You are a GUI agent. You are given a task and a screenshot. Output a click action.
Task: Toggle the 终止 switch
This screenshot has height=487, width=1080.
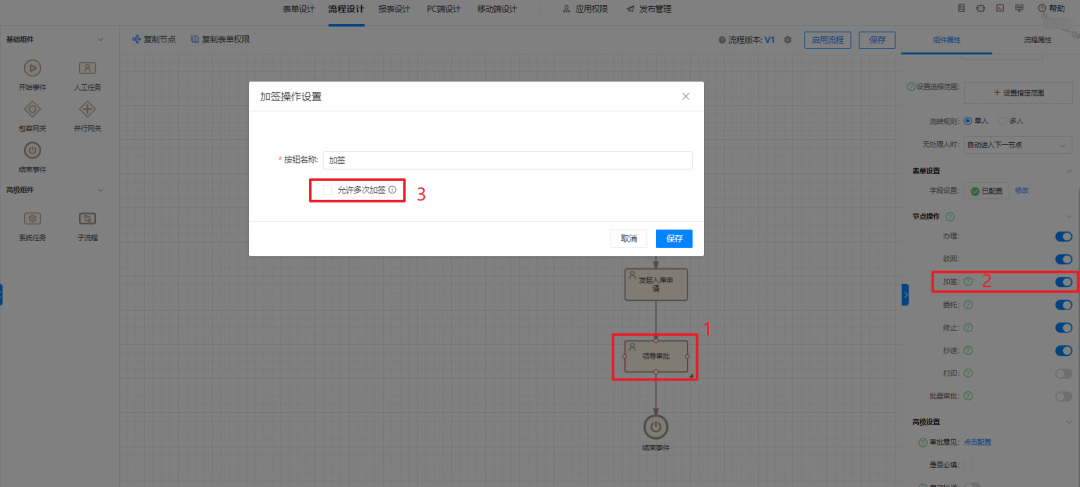(x=1063, y=328)
